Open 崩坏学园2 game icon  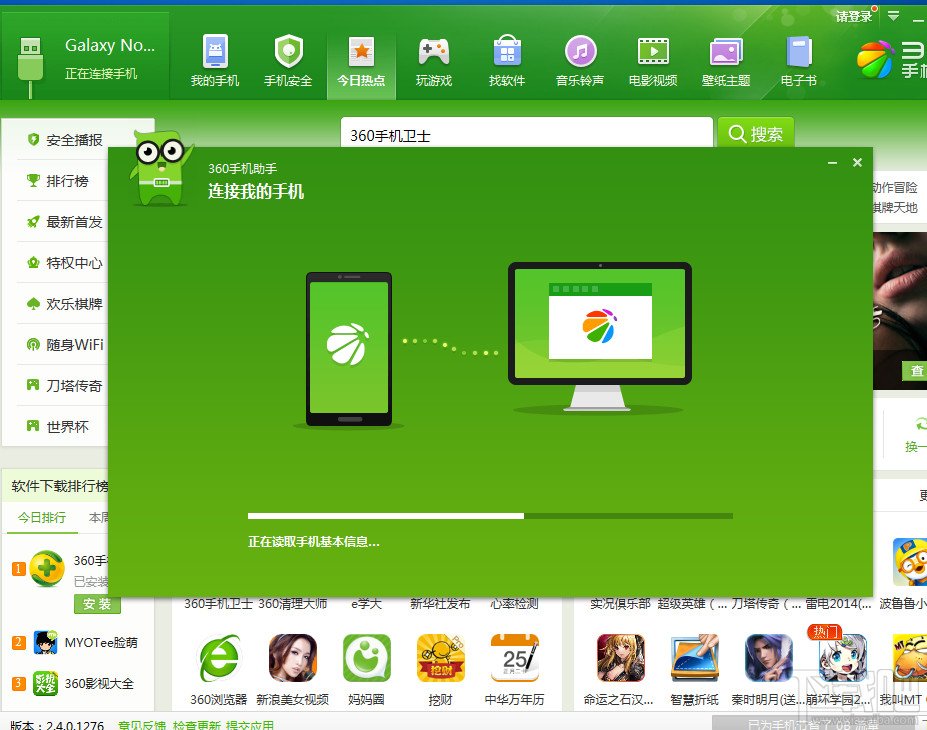tap(842, 658)
